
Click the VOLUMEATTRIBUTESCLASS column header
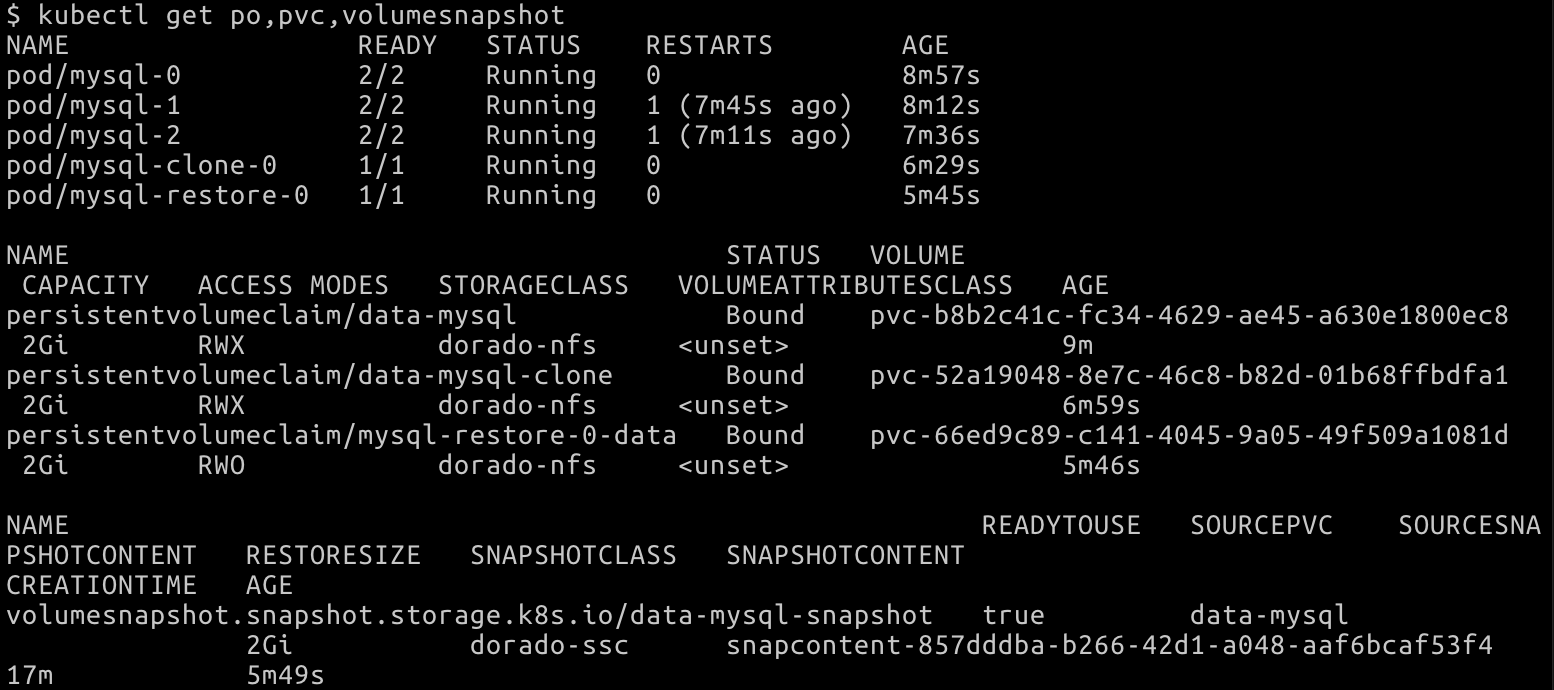[x=845, y=285]
